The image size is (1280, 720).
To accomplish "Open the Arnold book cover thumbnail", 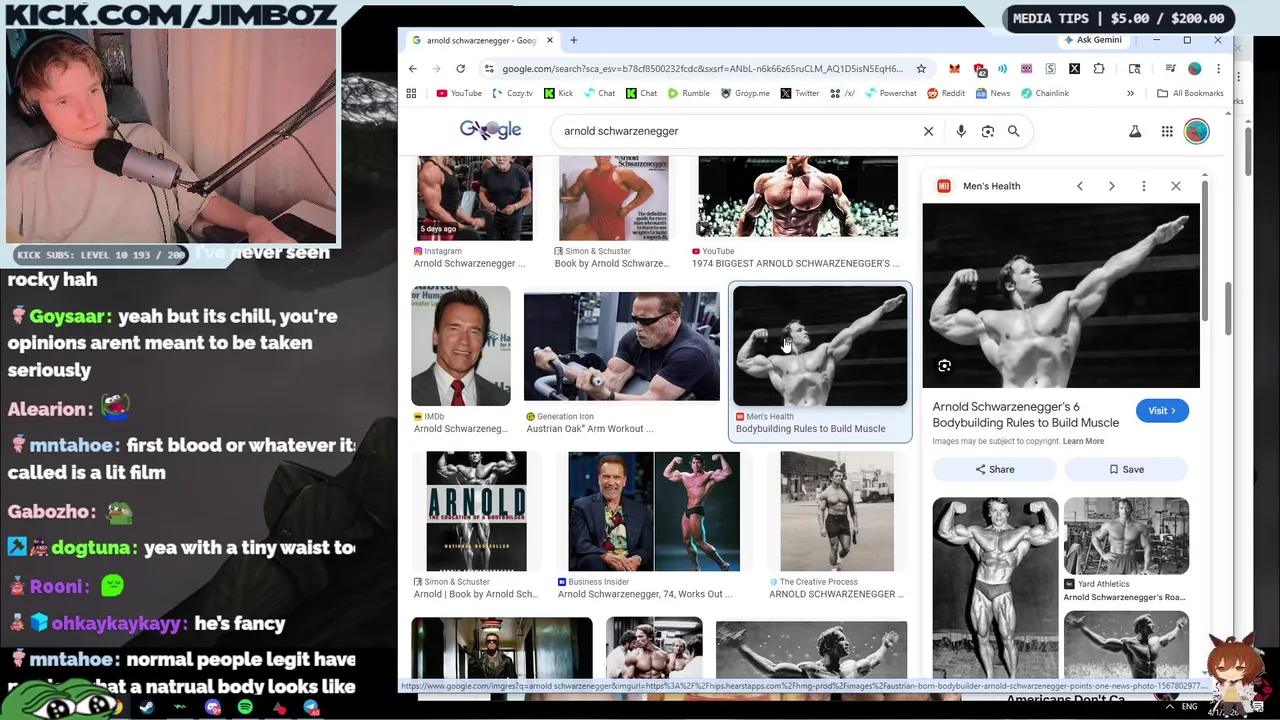I will pos(476,511).
